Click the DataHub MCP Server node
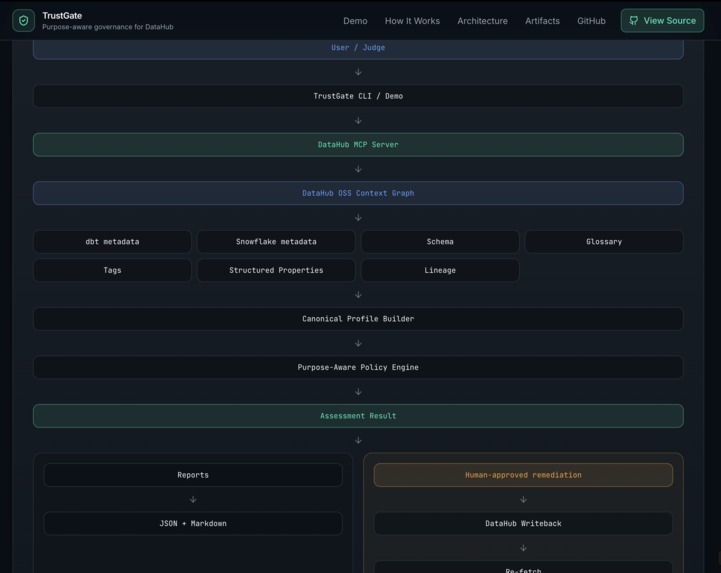Screen dimensions: 721x573 point(358,145)
